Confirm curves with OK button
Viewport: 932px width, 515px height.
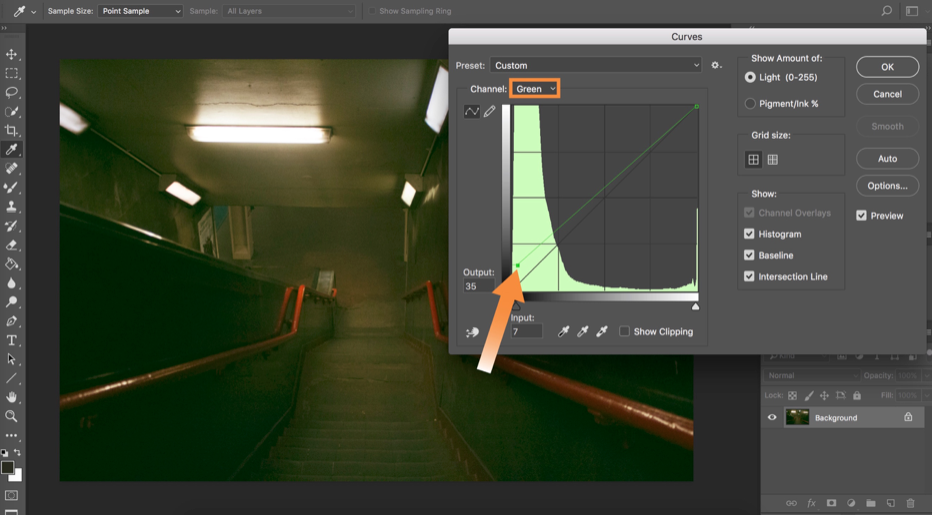click(x=887, y=67)
